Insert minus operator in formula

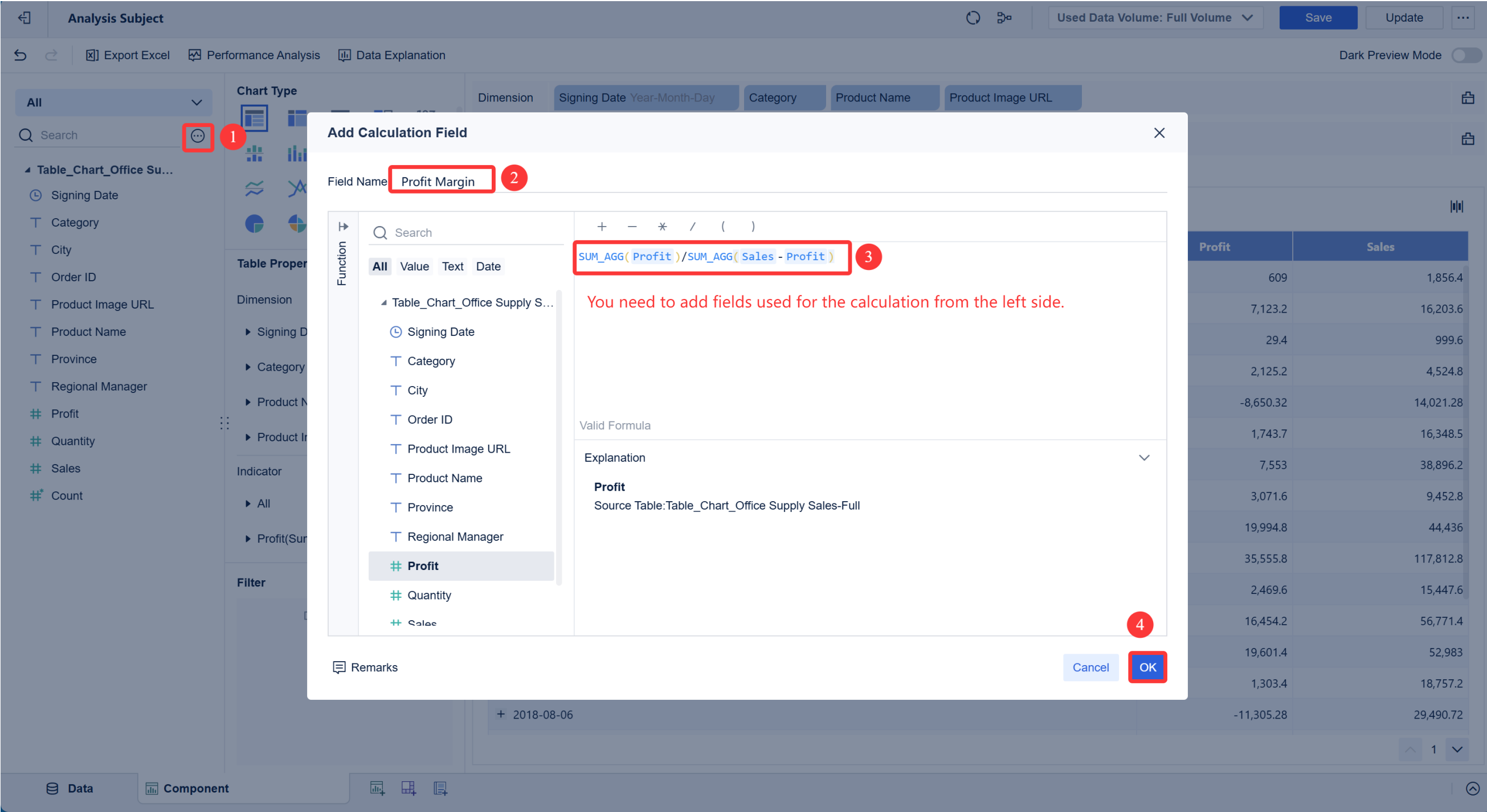632,226
